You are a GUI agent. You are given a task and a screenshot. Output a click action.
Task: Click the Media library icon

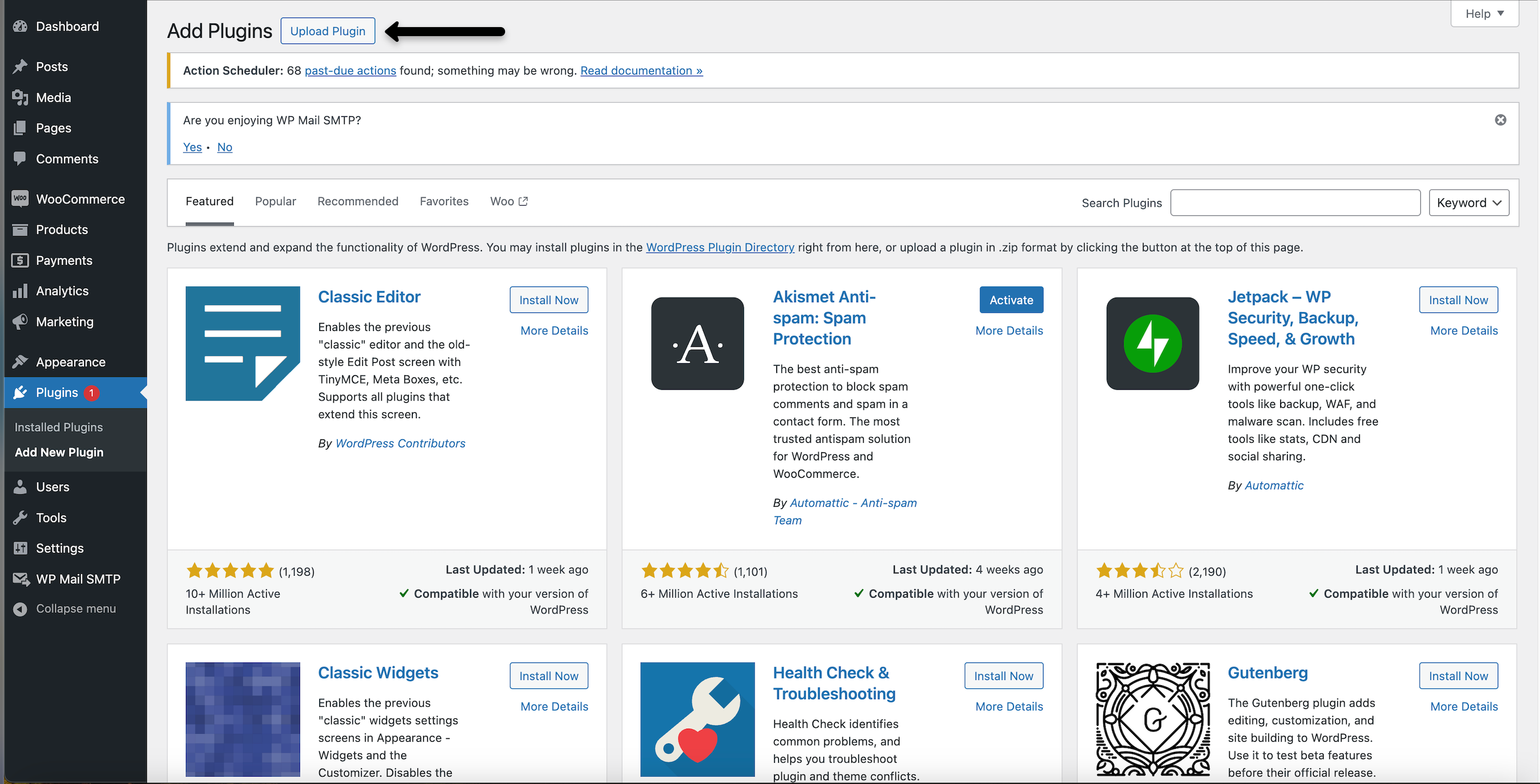point(20,97)
